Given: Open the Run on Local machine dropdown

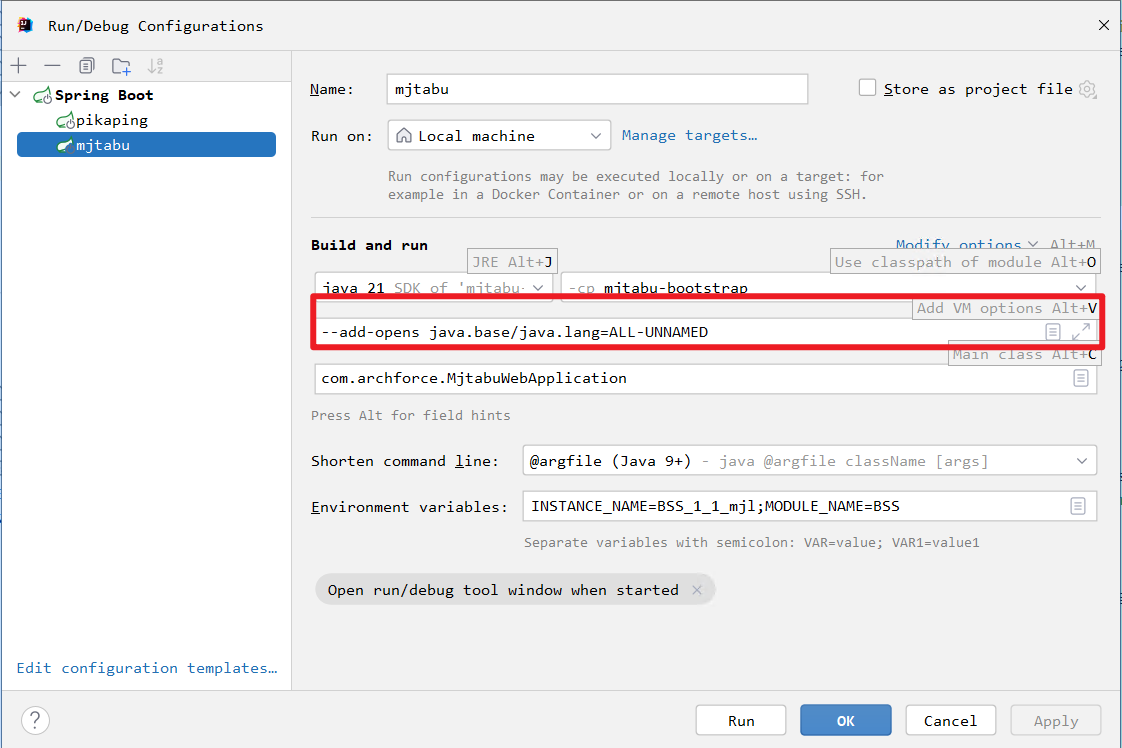Looking at the screenshot, I should point(499,136).
